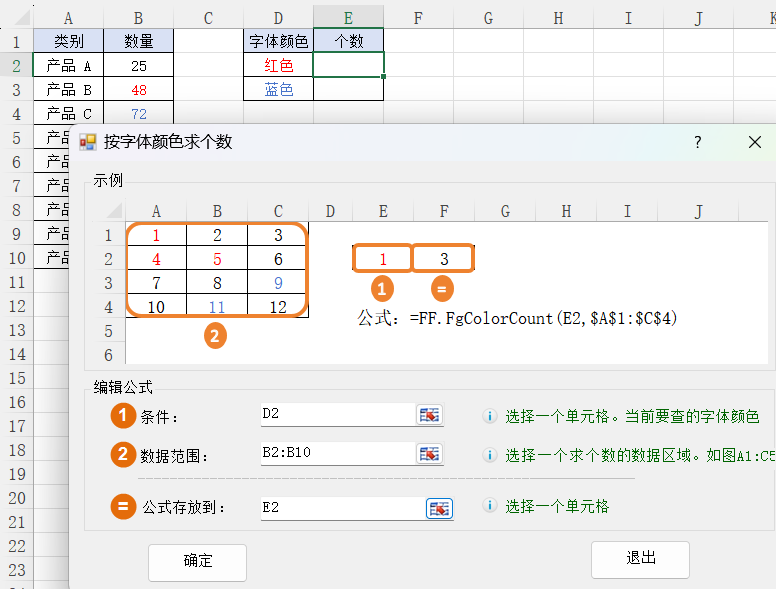The image size is (776, 589).
Task: Focus the 条件 input containing D2
Action: pyautogui.click(x=336, y=415)
